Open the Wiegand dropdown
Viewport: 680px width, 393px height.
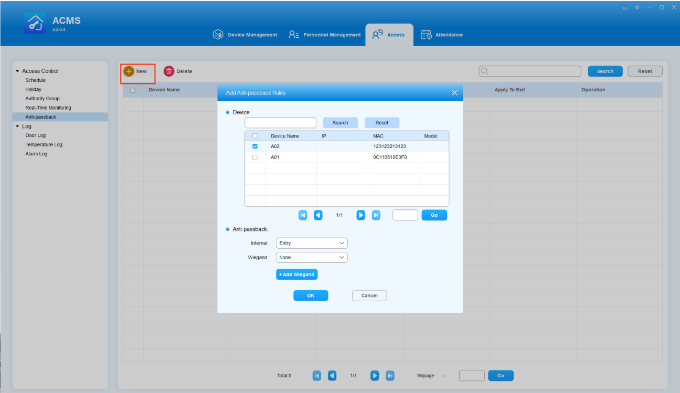click(312, 257)
